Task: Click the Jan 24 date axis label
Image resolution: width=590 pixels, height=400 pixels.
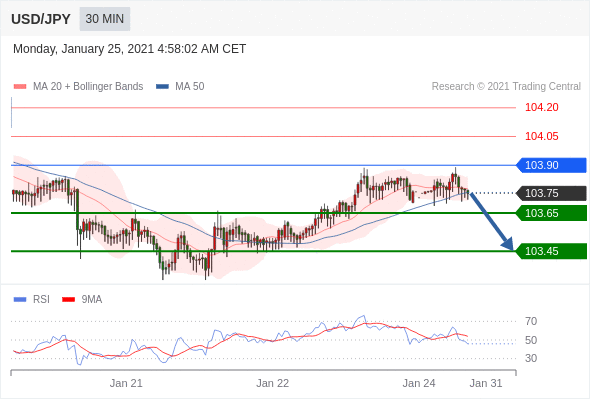Action: point(419,383)
